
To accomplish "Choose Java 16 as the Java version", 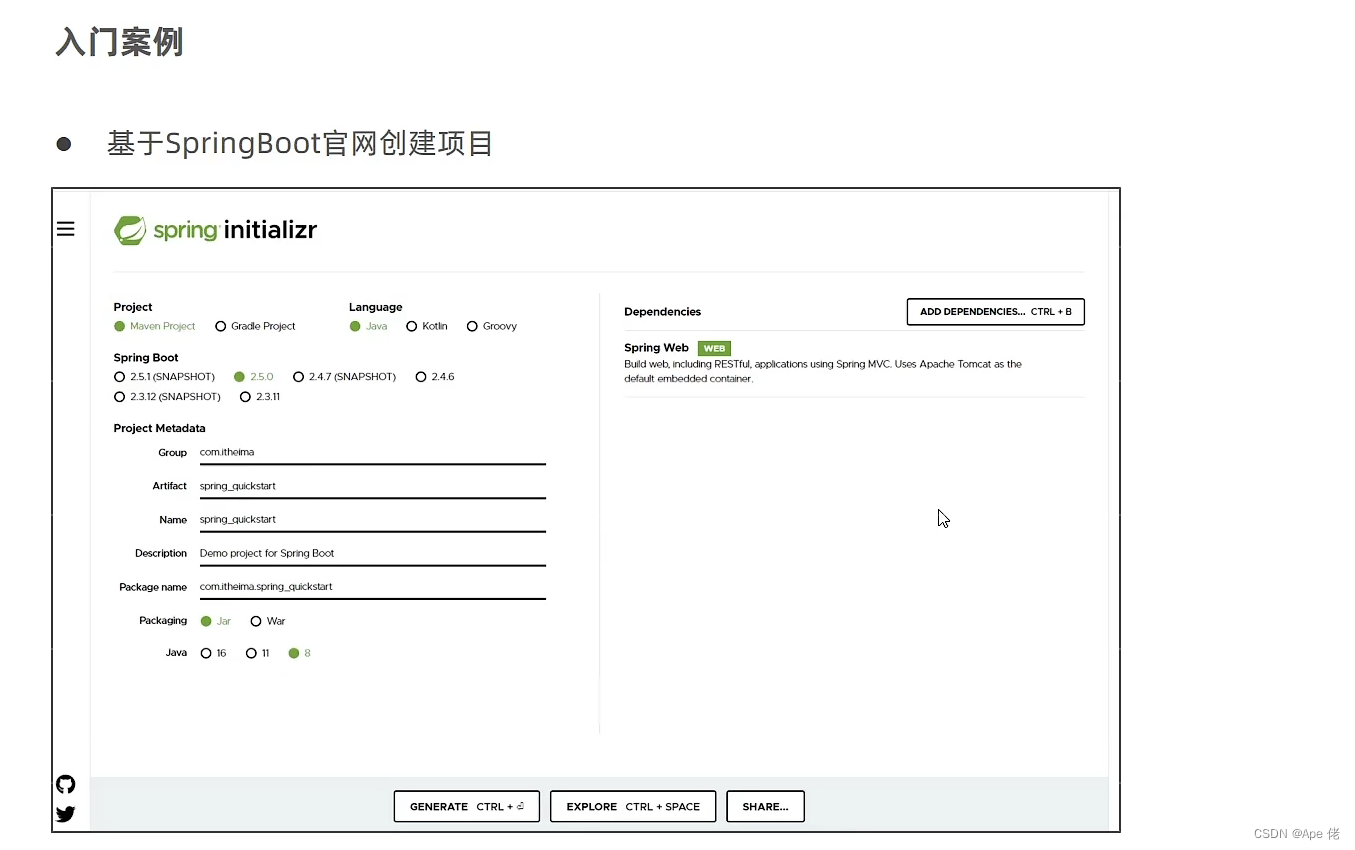I will 205,653.
